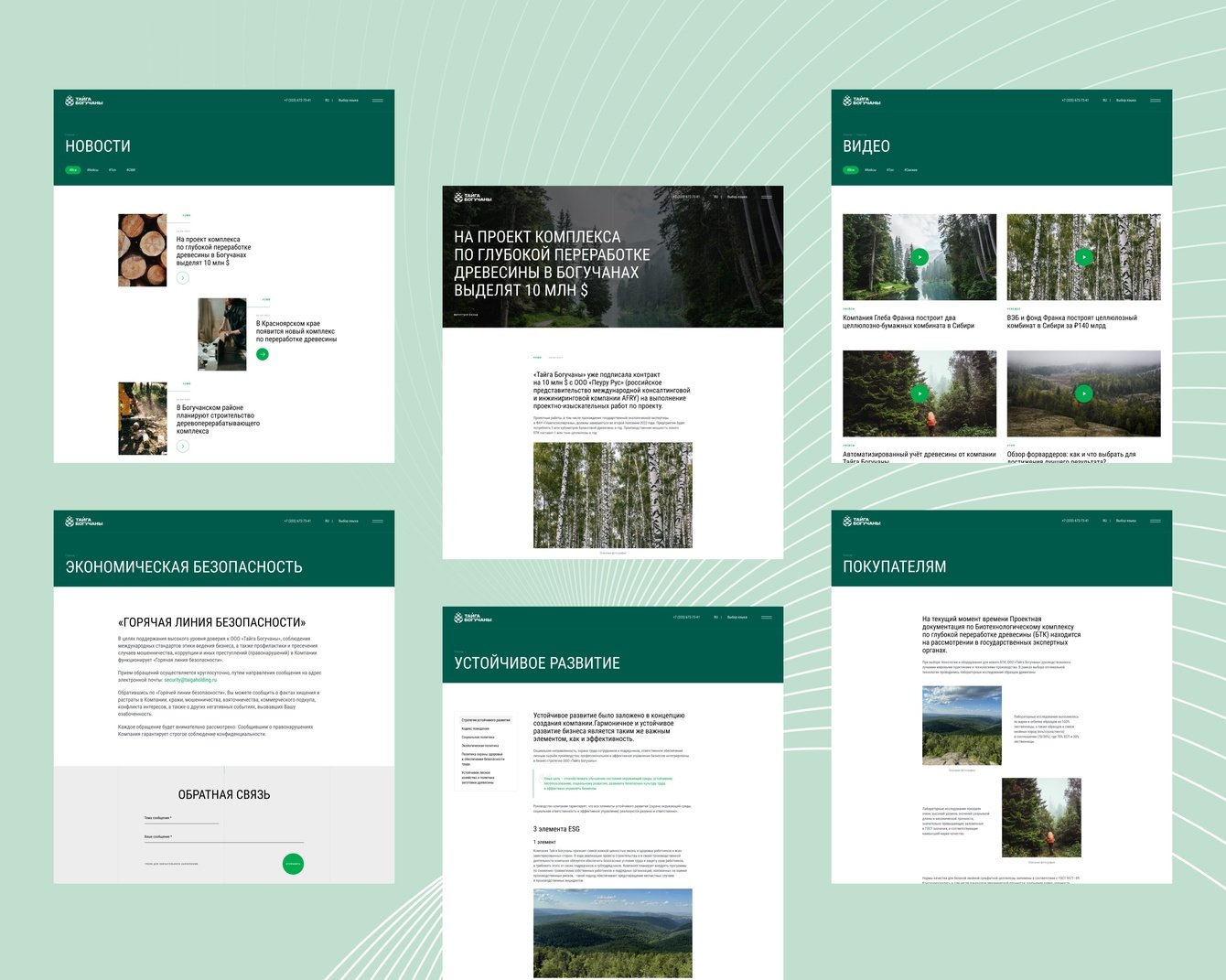Open 'Политика охраны здоровья' sidebar item
This screenshot has height=980, width=1226.
coord(483,759)
